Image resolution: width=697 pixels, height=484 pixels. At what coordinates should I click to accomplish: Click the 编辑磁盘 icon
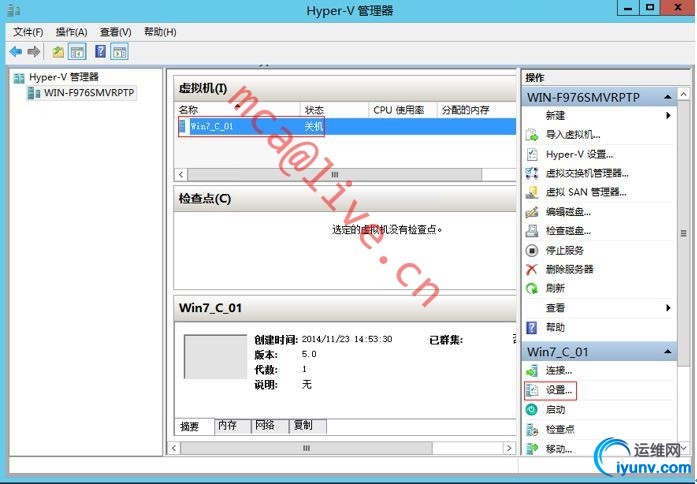(x=532, y=212)
